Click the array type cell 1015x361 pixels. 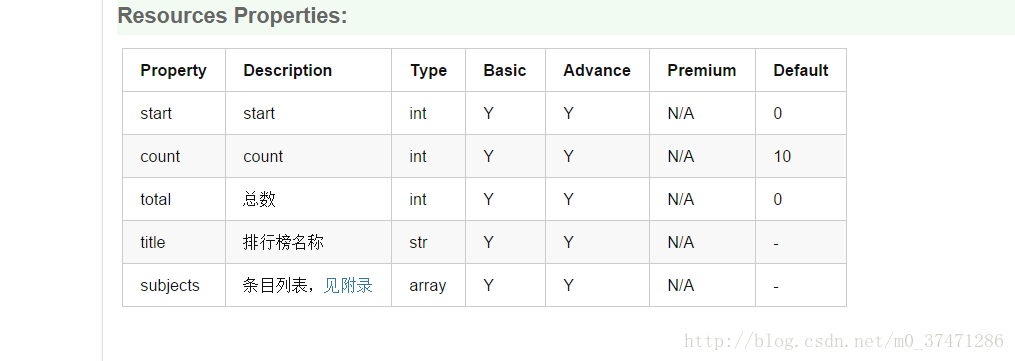click(429, 285)
